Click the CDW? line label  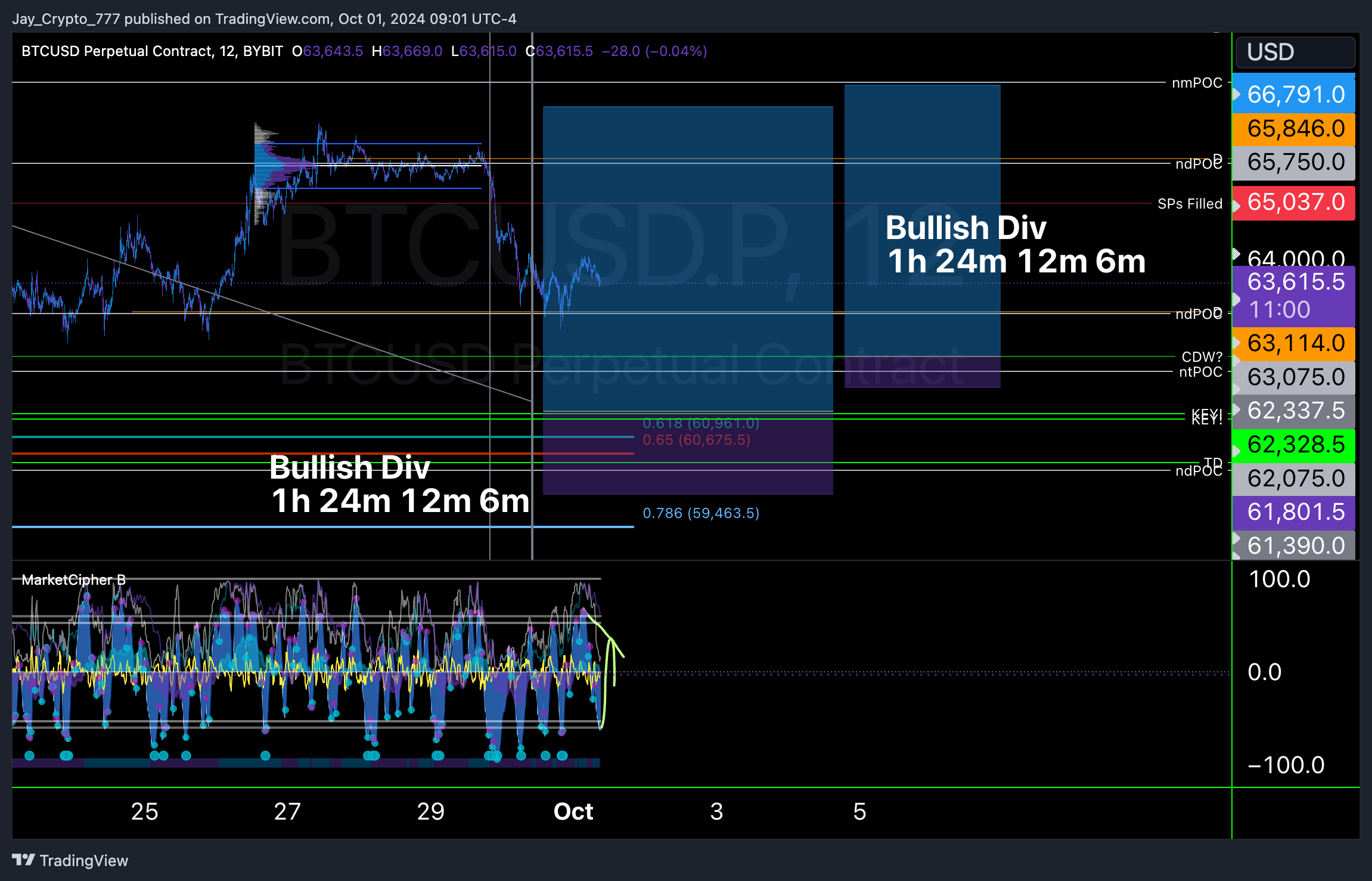pos(1202,356)
